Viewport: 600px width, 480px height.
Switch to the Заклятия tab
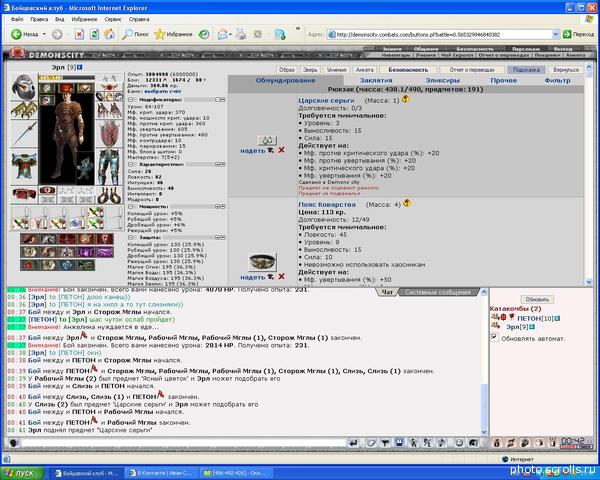click(376, 80)
